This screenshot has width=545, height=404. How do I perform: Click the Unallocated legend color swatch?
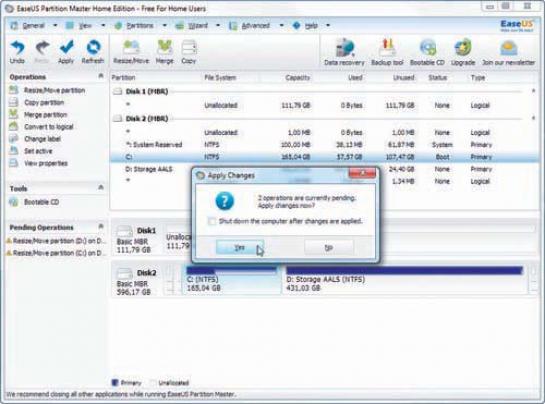pyautogui.click(x=152, y=382)
